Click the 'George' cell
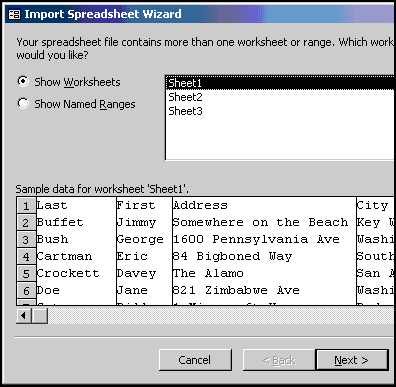396x387 pixels. tap(144, 239)
